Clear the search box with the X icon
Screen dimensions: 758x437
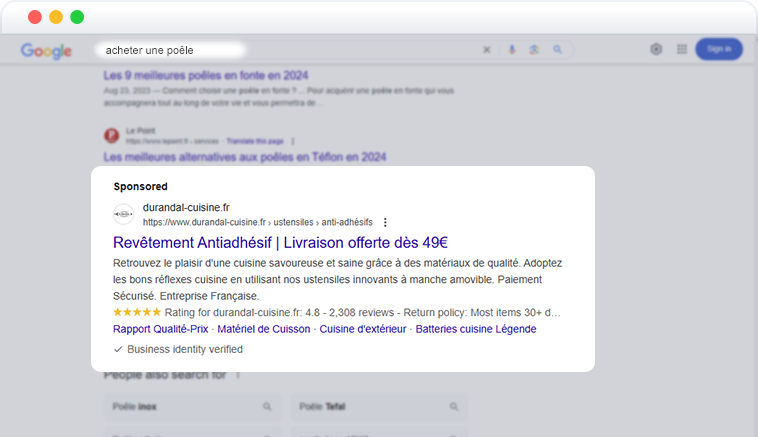(x=487, y=50)
